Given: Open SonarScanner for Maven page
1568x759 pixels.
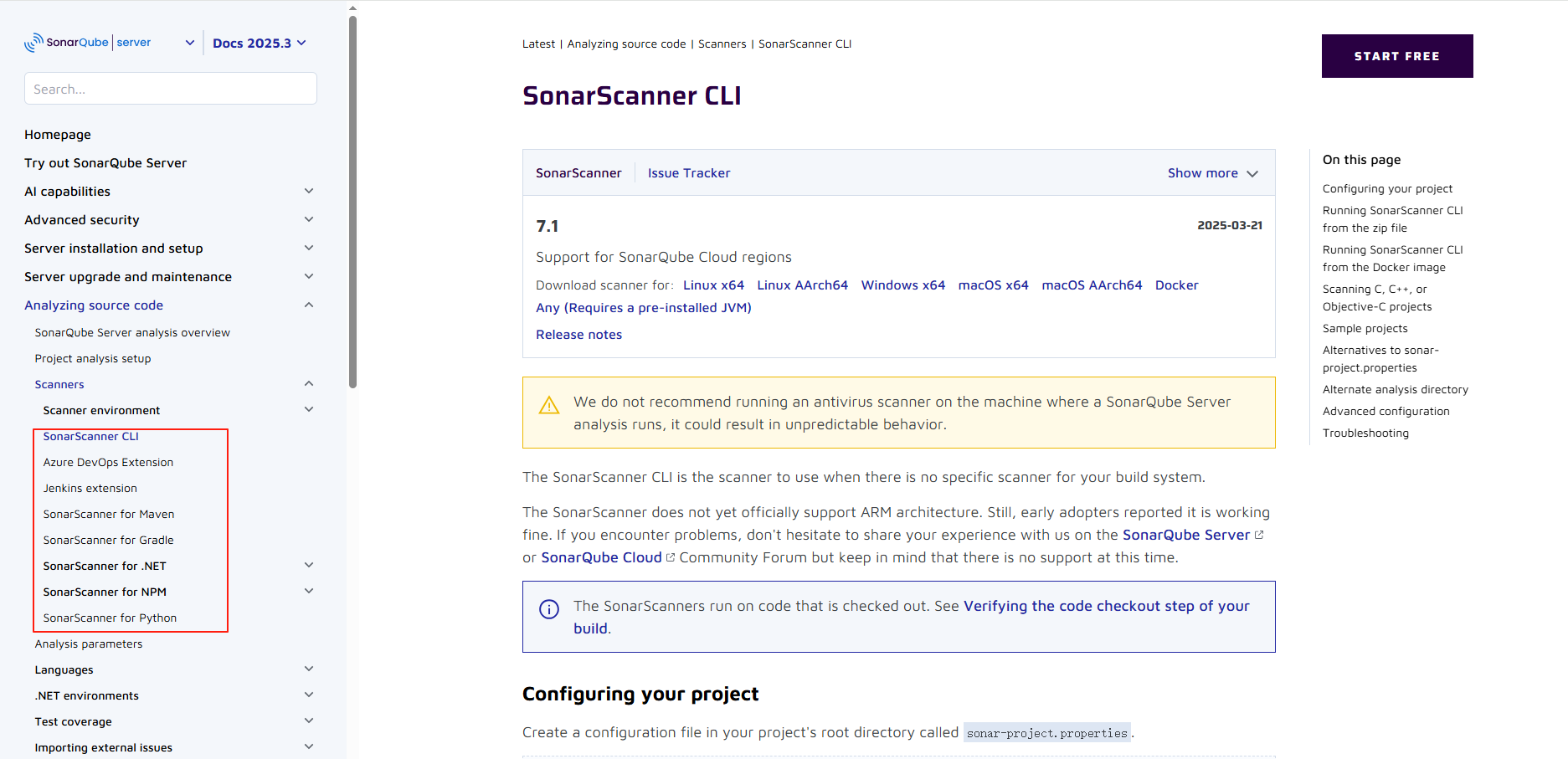Looking at the screenshot, I should point(109,515).
